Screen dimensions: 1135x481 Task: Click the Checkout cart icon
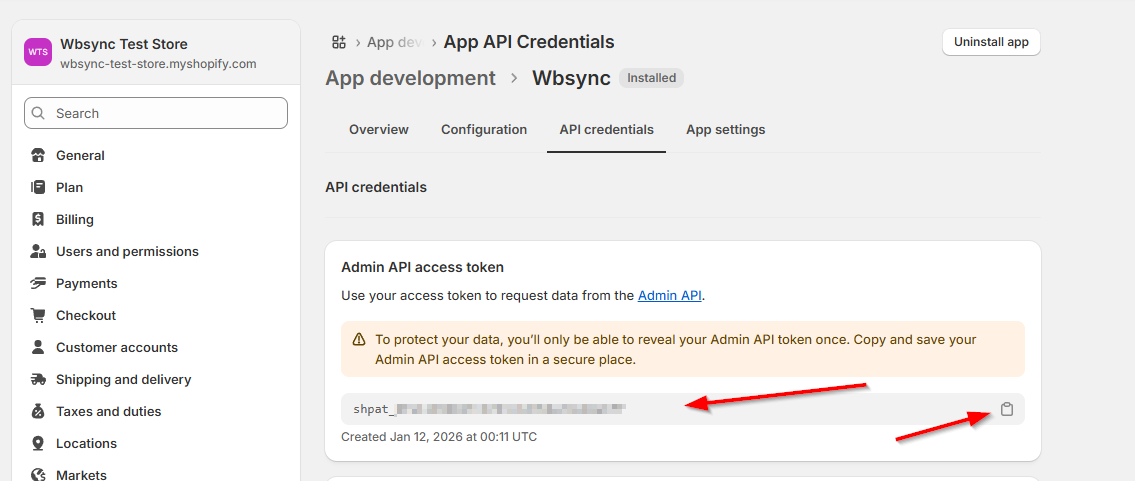tap(38, 316)
